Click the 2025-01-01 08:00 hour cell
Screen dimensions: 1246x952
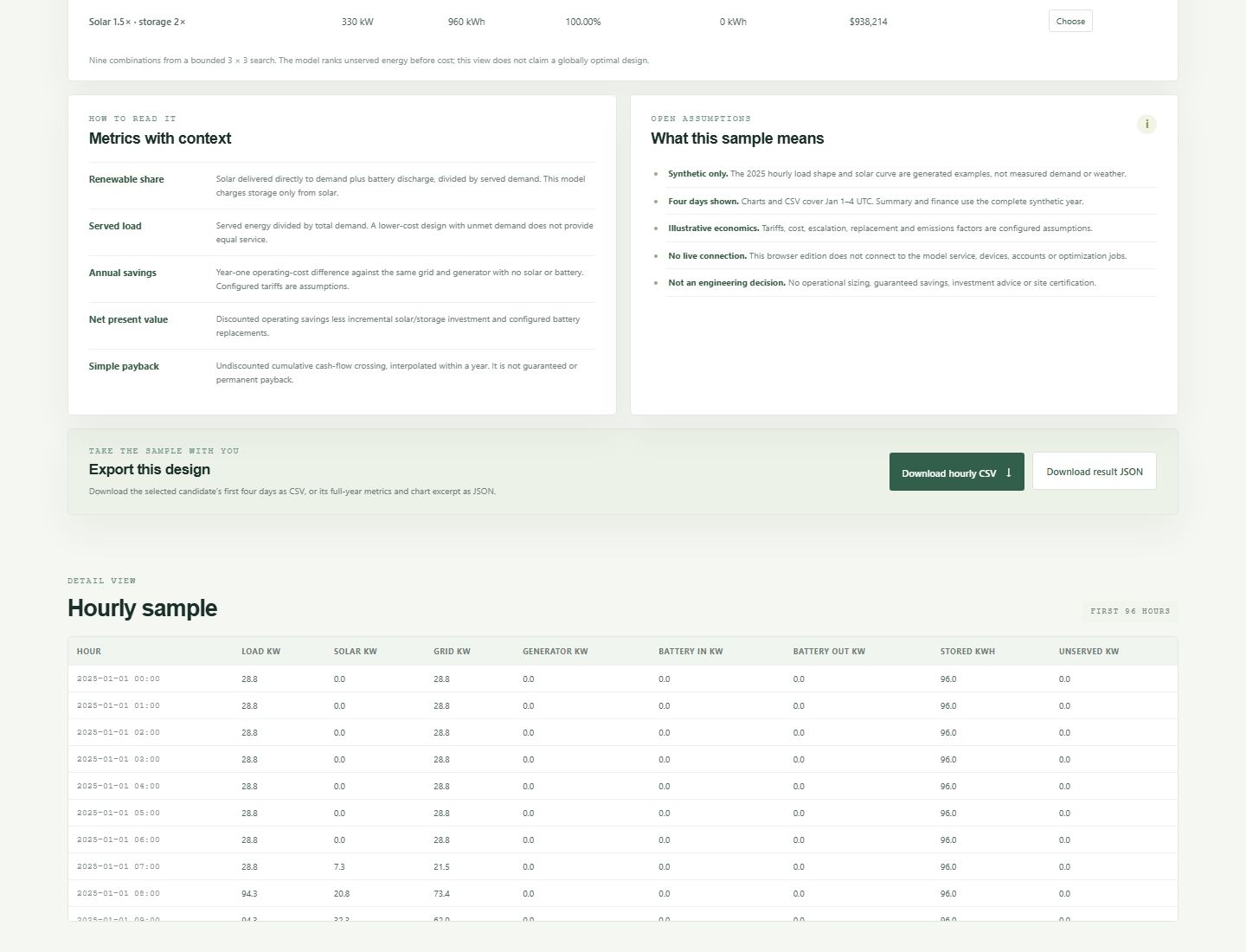(119, 894)
